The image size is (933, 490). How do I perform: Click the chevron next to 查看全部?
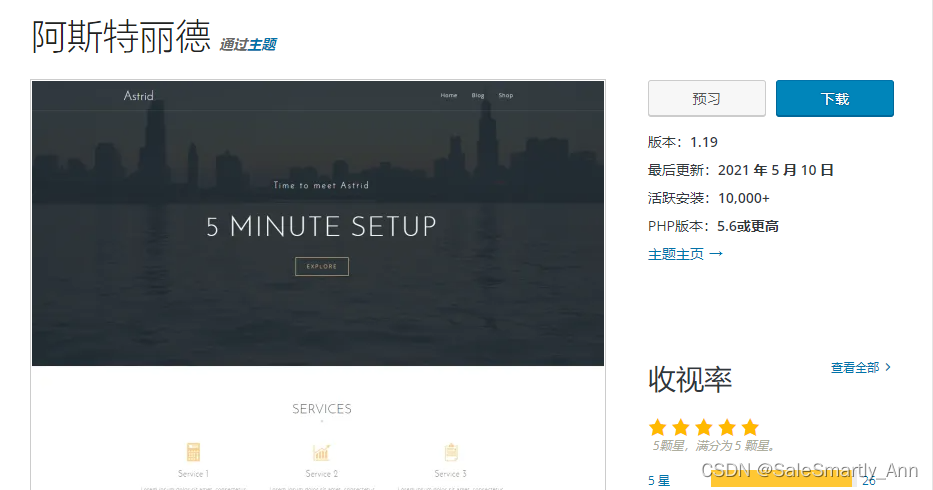pos(888,367)
